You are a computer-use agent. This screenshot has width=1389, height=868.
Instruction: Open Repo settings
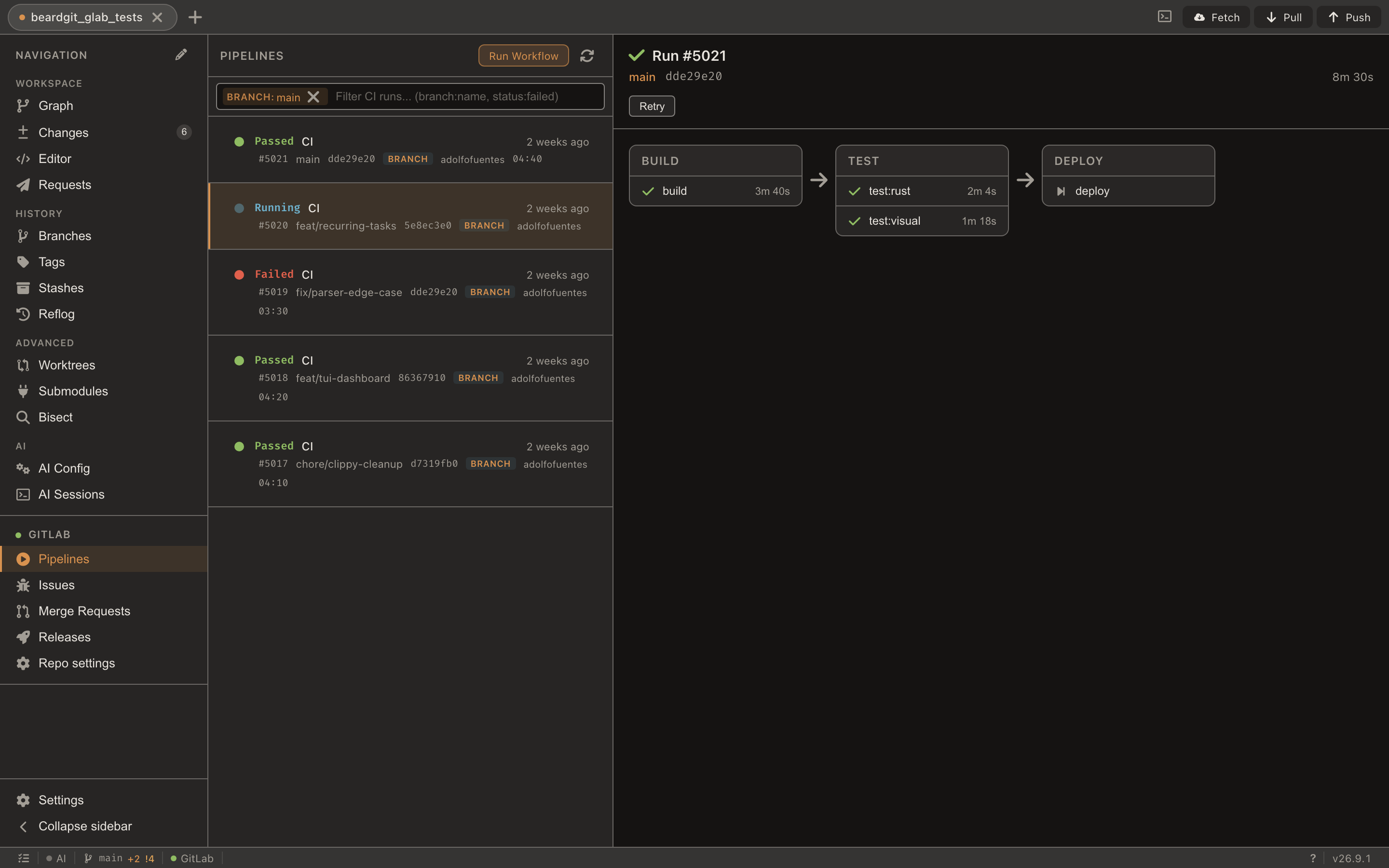coord(104,663)
